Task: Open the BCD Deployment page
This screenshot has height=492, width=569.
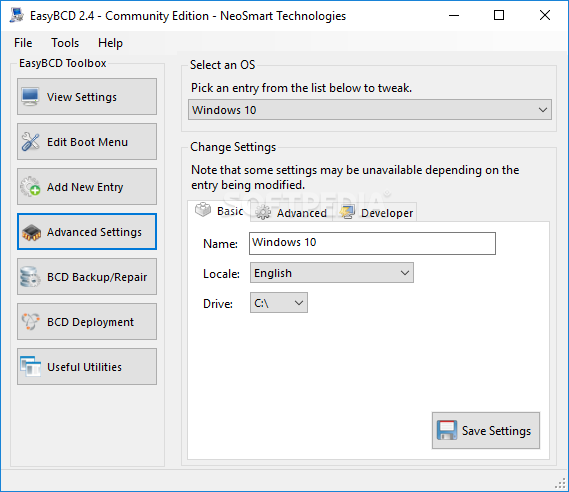Action: pyautogui.click(x=87, y=321)
